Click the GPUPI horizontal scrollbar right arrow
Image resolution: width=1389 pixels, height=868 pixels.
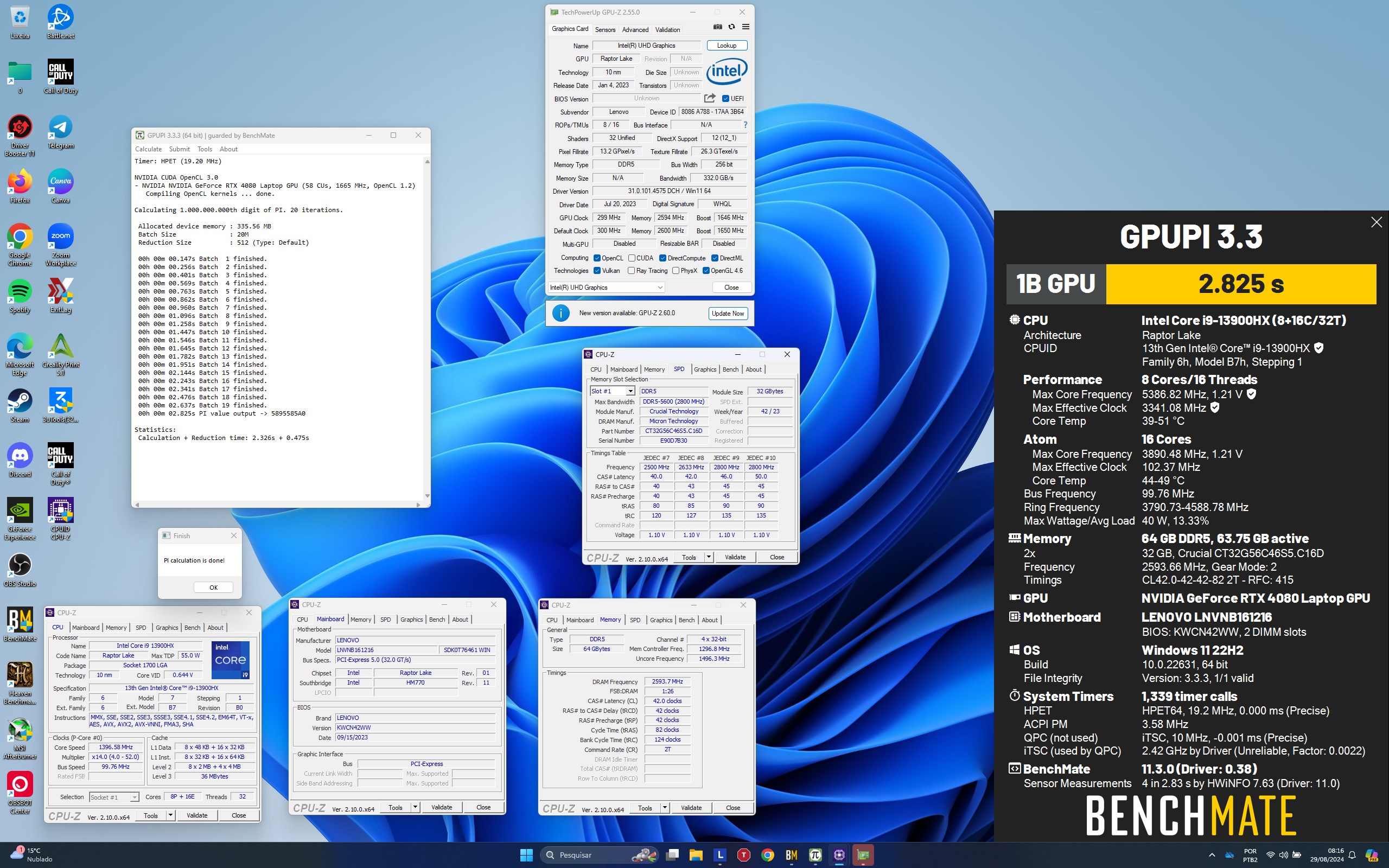click(x=419, y=505)
